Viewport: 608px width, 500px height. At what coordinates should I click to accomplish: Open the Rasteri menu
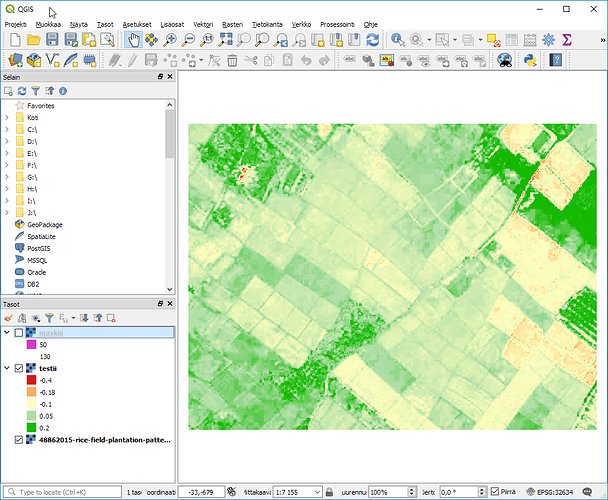tap(232, 24)
